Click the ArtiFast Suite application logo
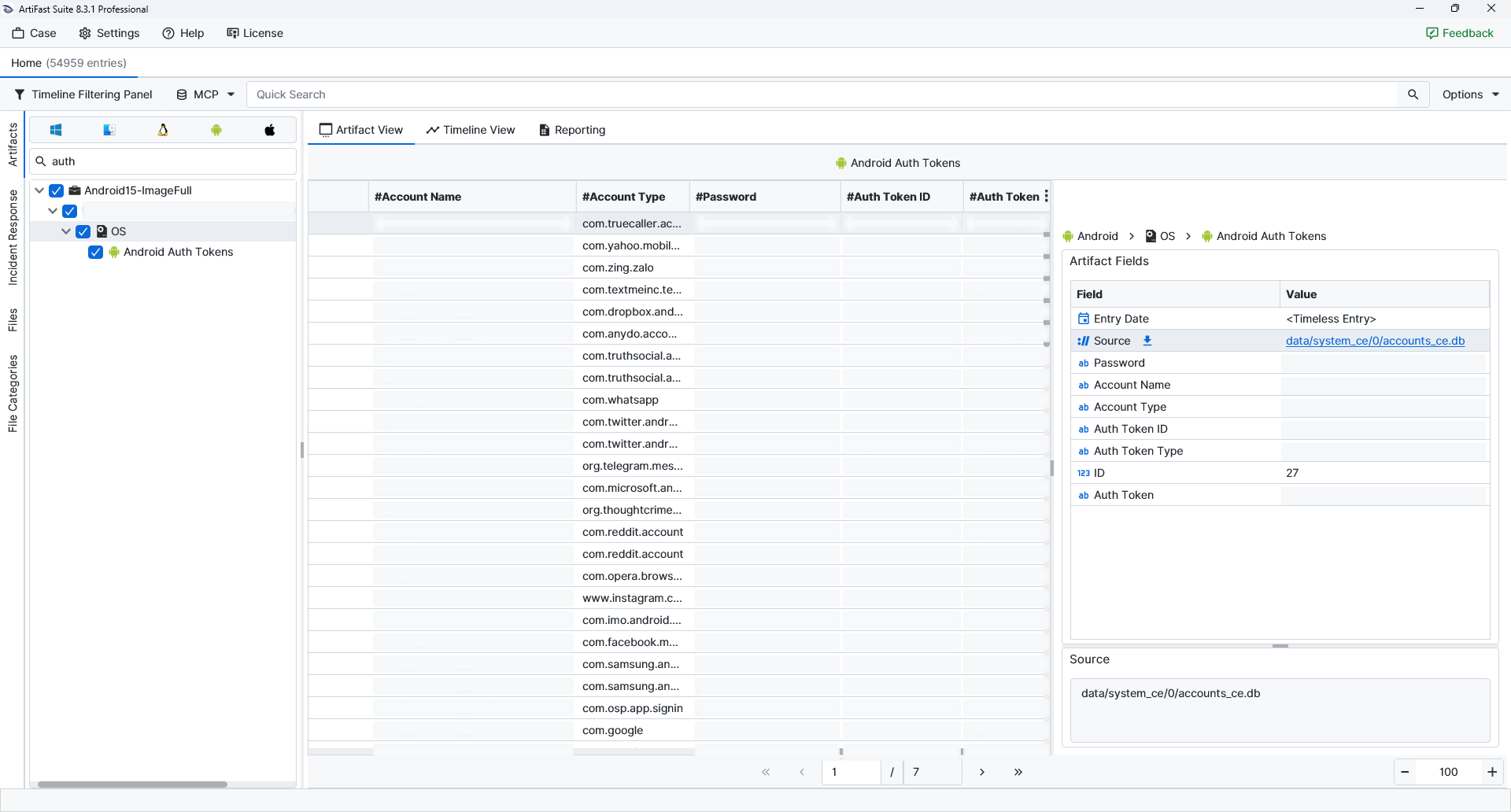 click(x=9, y=9)
